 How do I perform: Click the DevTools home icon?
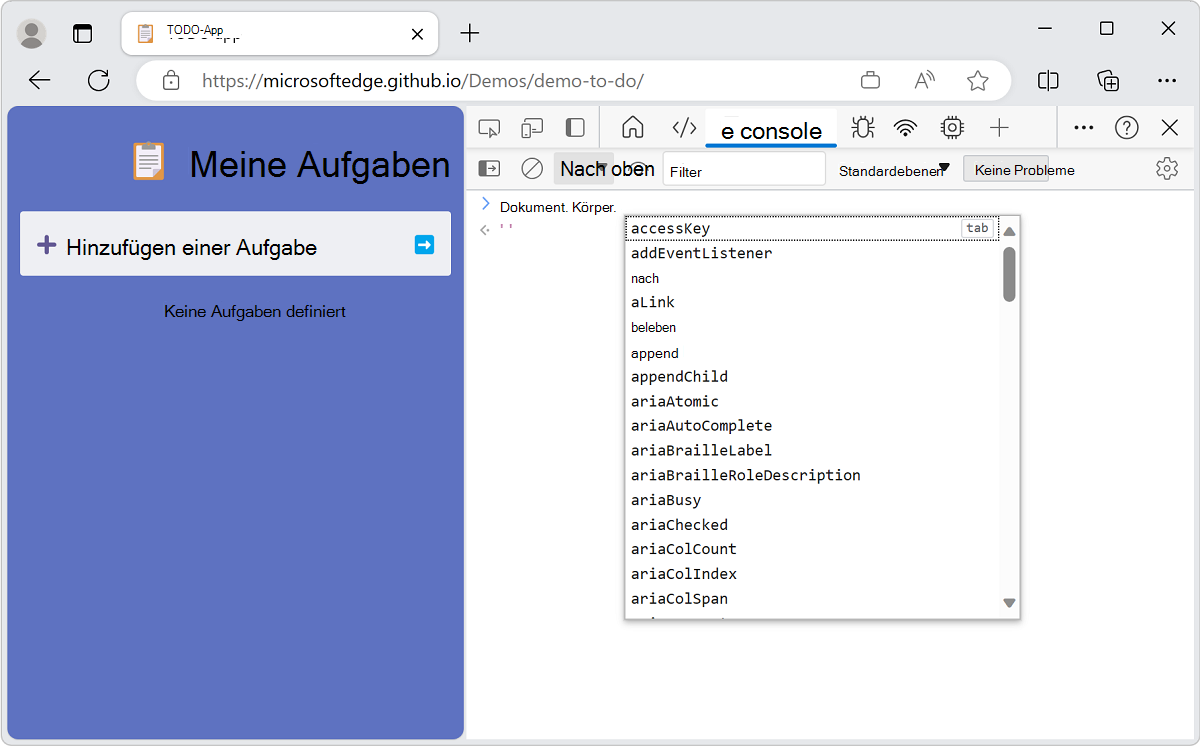[x=634, y=128]
